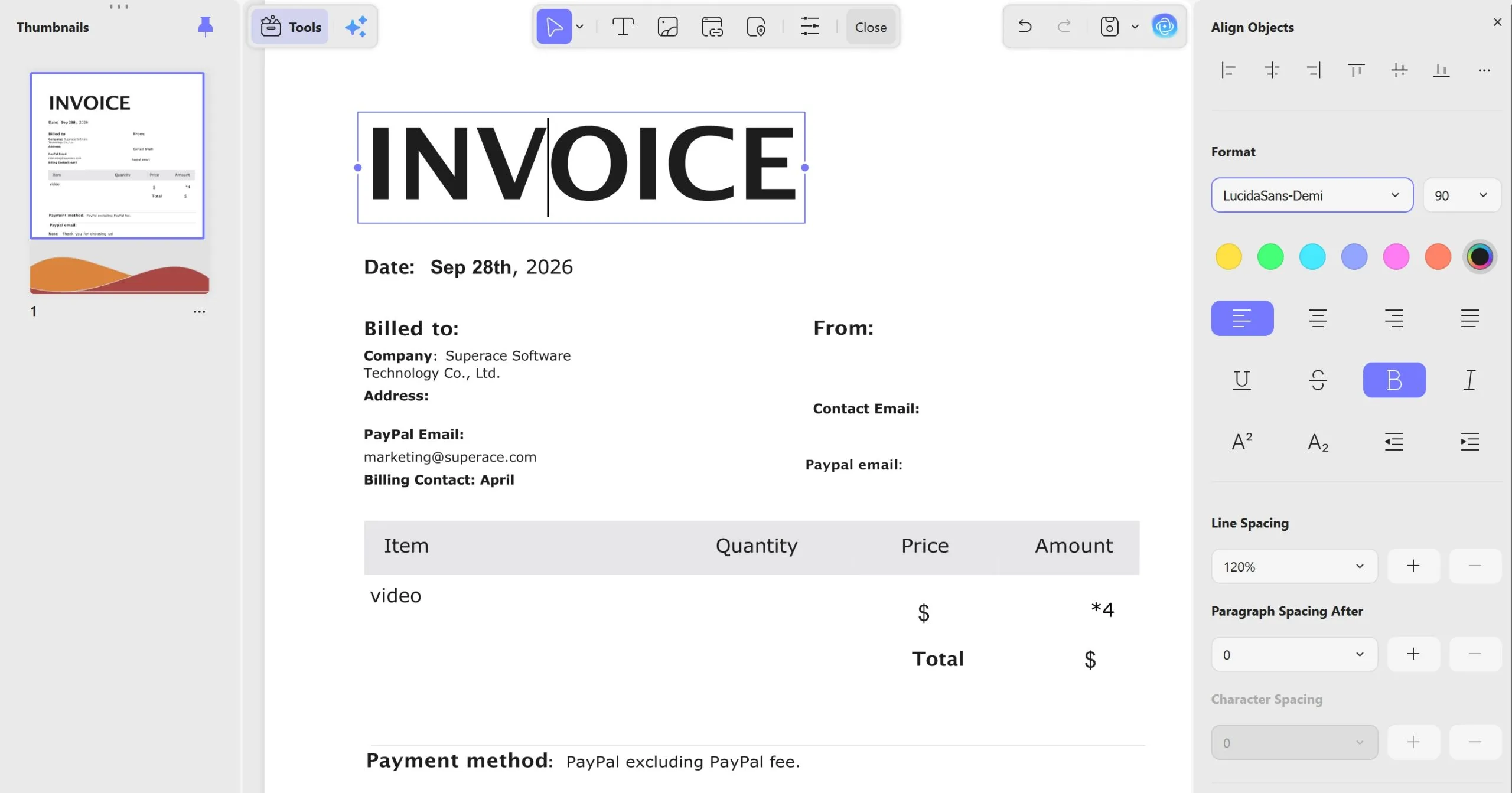Align objects to the left edge
Screen dimensions: 1512x793
coord(1228,70)
